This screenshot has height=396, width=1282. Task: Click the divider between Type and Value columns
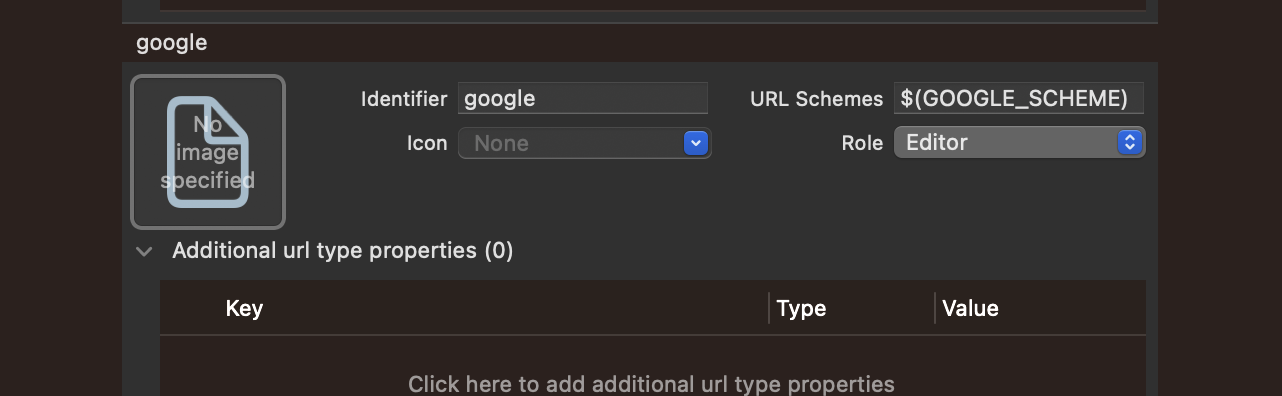point(935,308)
